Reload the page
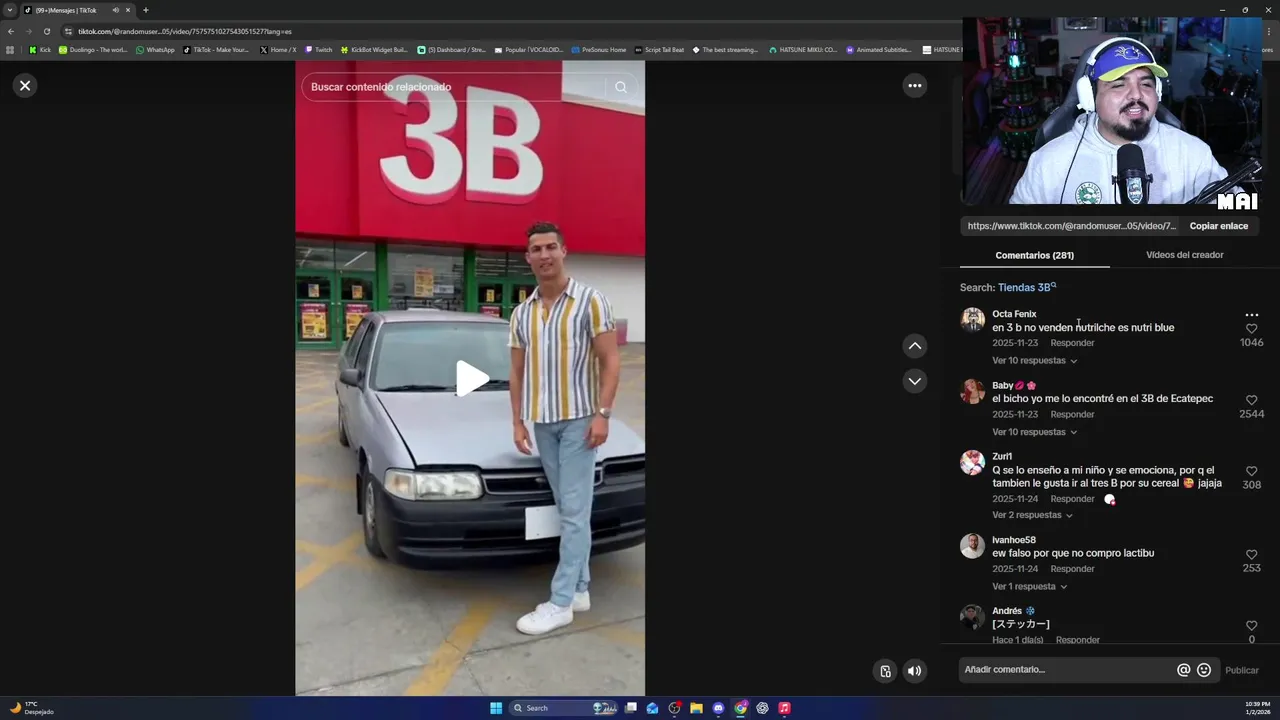Screen dimensions: 1280x720 [46, 31]
